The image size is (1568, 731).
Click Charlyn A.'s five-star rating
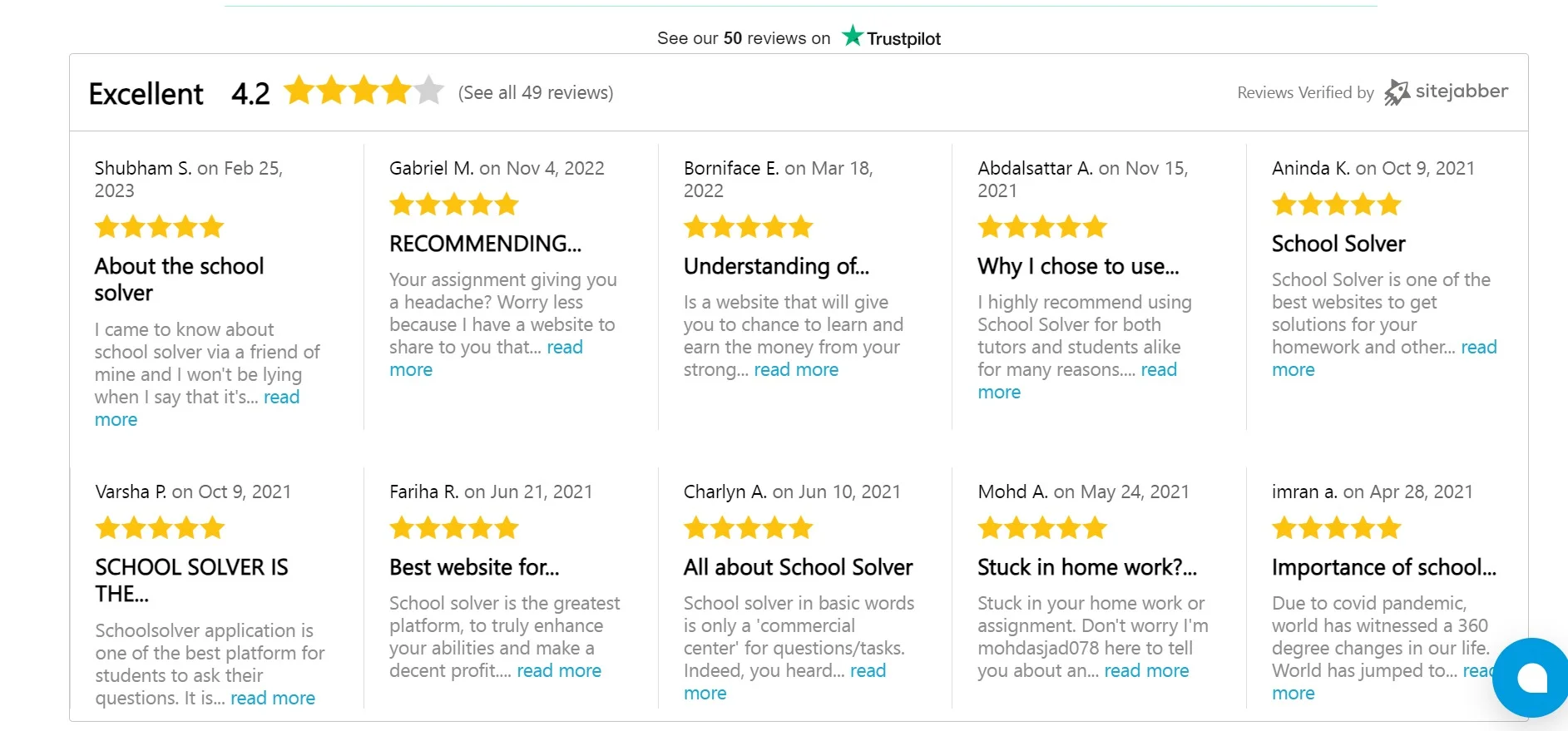coord(749,527)
